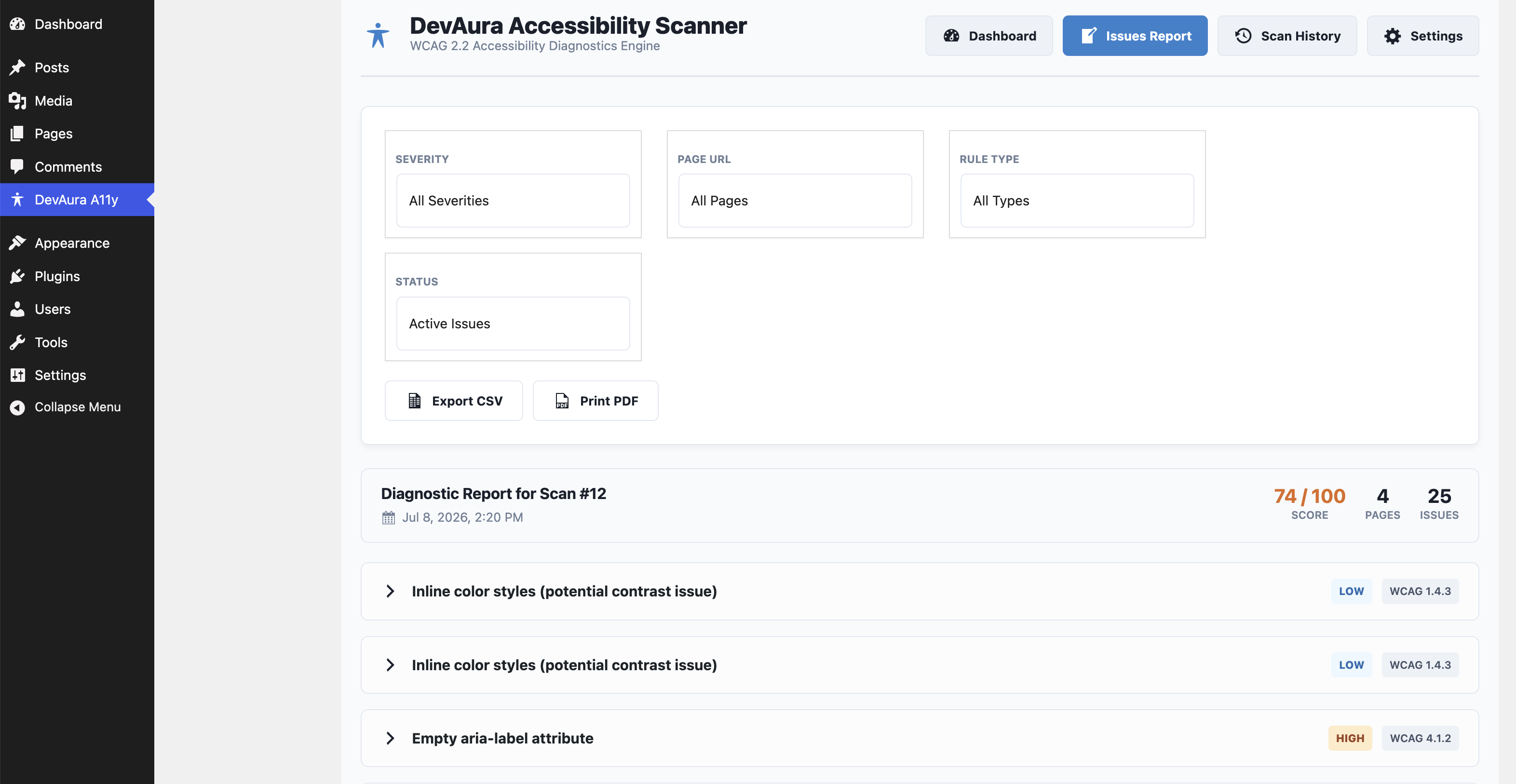Viewport: 1516px width, 784px height.
Task: Click the Plugins plug icon
Action: pos(18,276)
